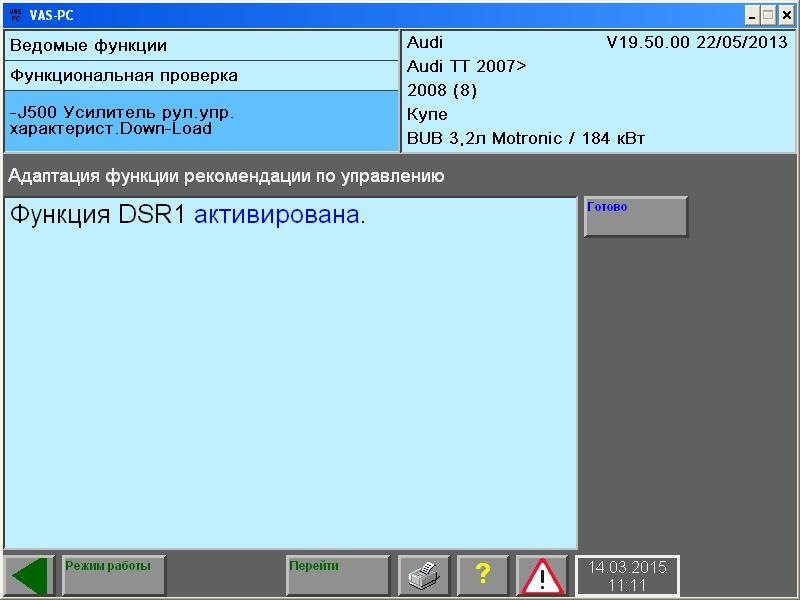
Task: Select the Функциональная проверка row
Action: pos(201,76)
